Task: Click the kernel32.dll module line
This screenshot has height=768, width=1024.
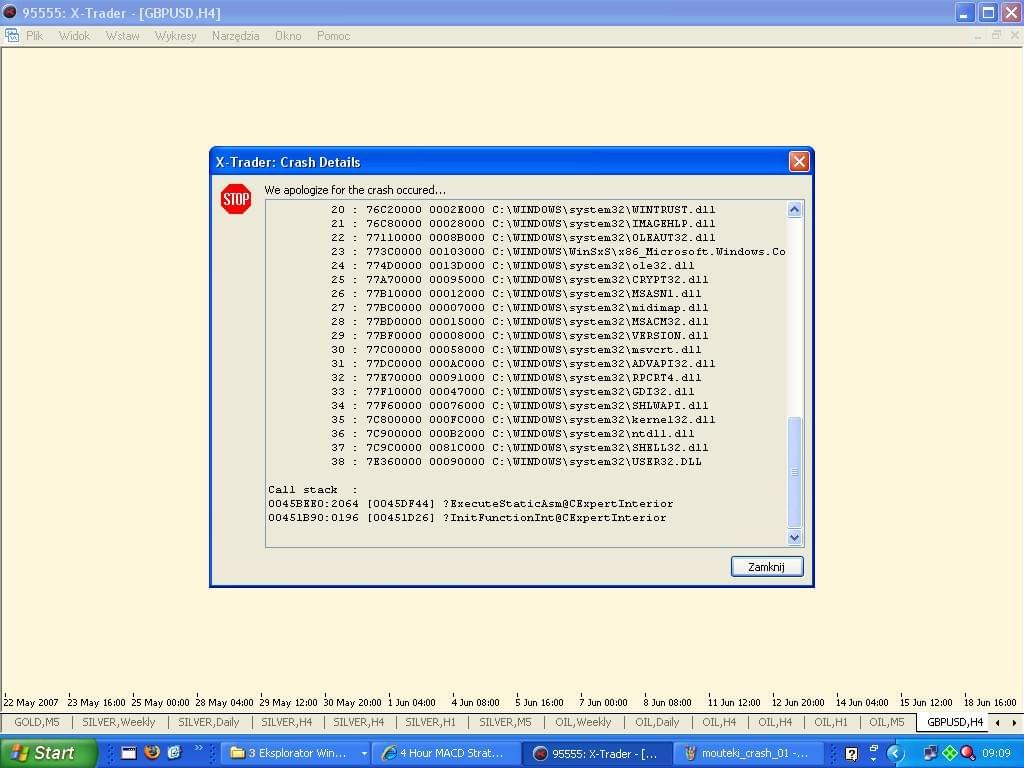Action: pyautogui.click(x=522, y=420)
